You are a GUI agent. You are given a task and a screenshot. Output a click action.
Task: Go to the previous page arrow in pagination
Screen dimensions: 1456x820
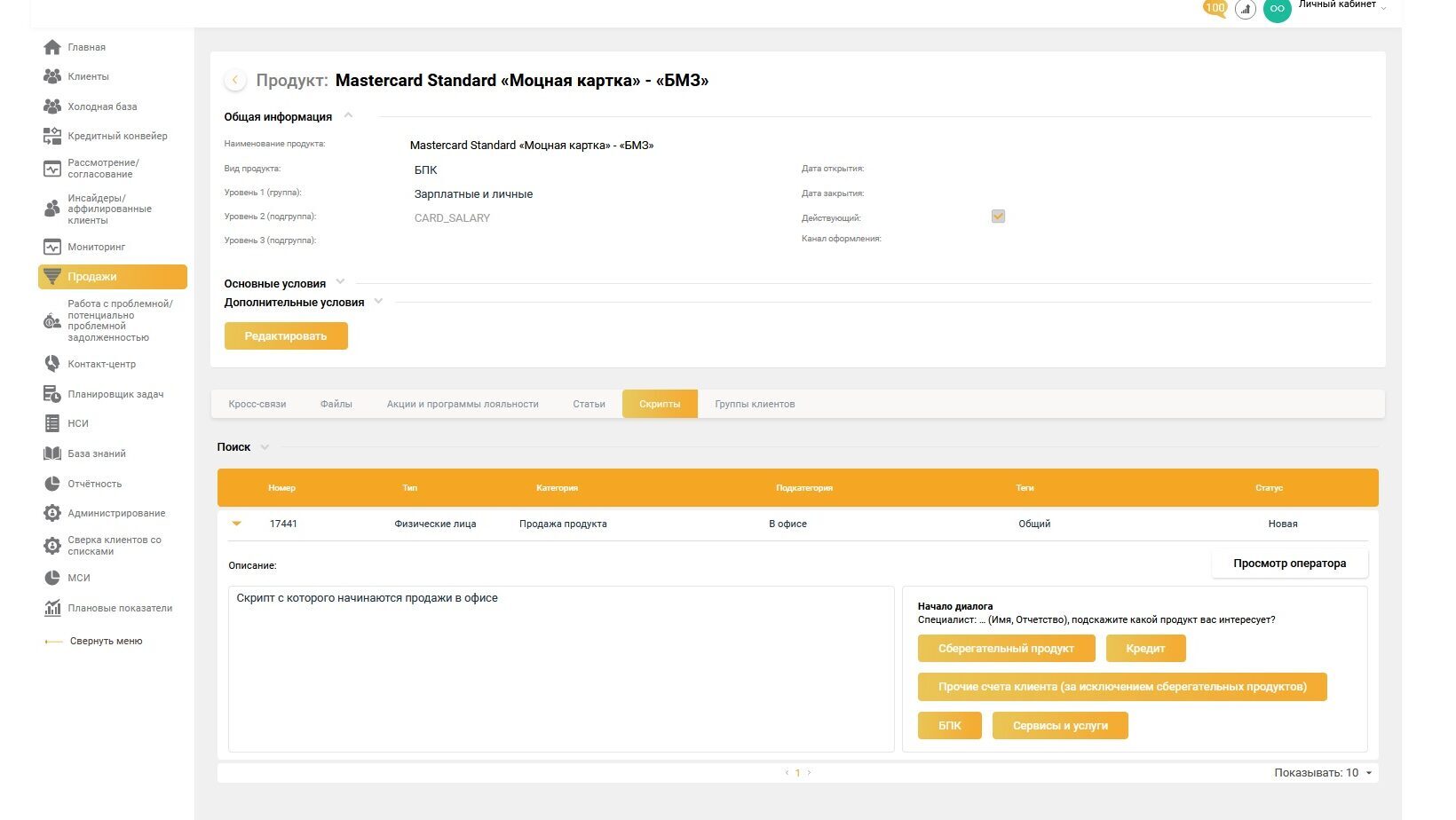coord(787,773)
